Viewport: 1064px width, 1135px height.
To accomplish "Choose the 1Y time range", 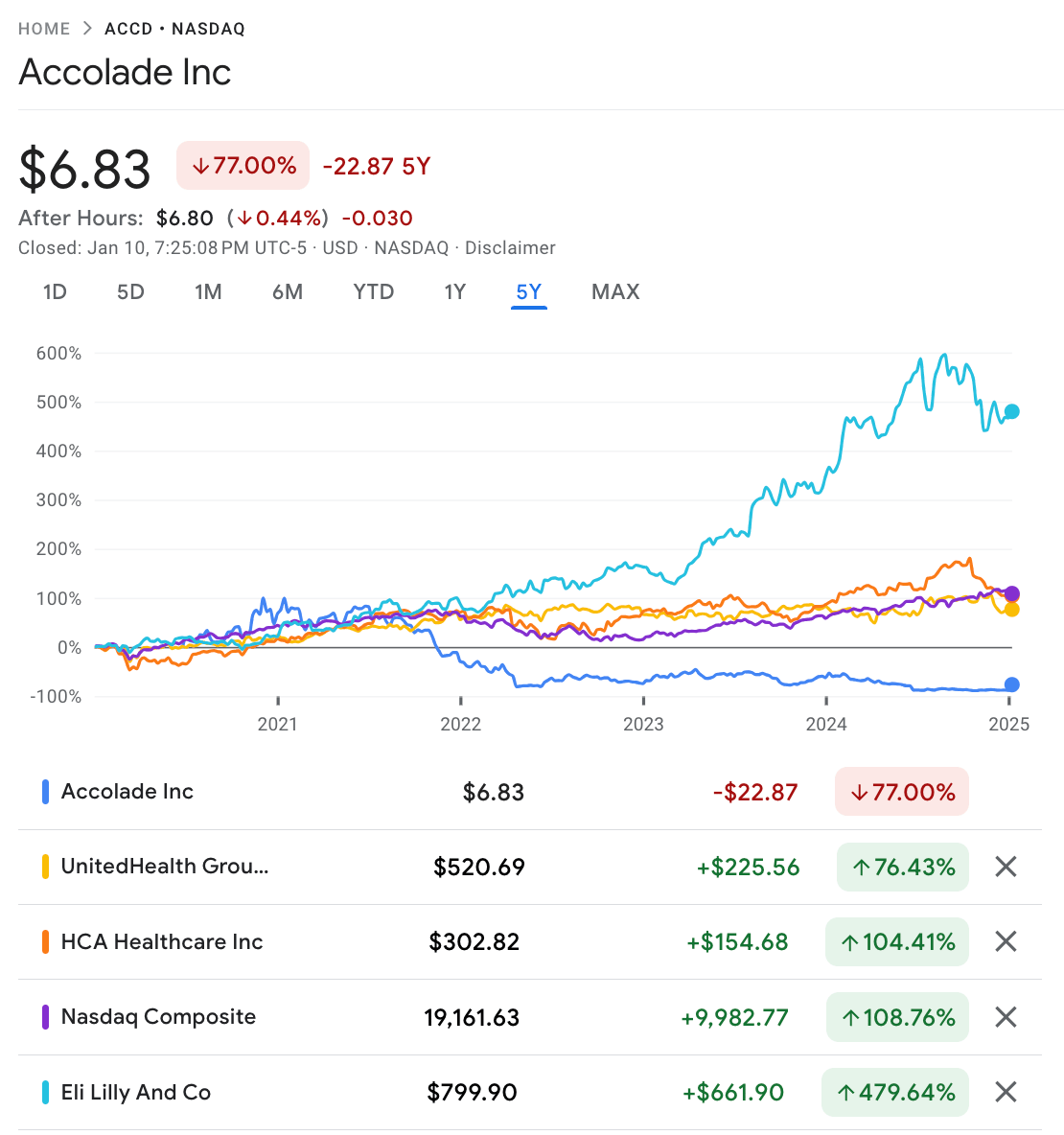I will (x=455, y=291).
